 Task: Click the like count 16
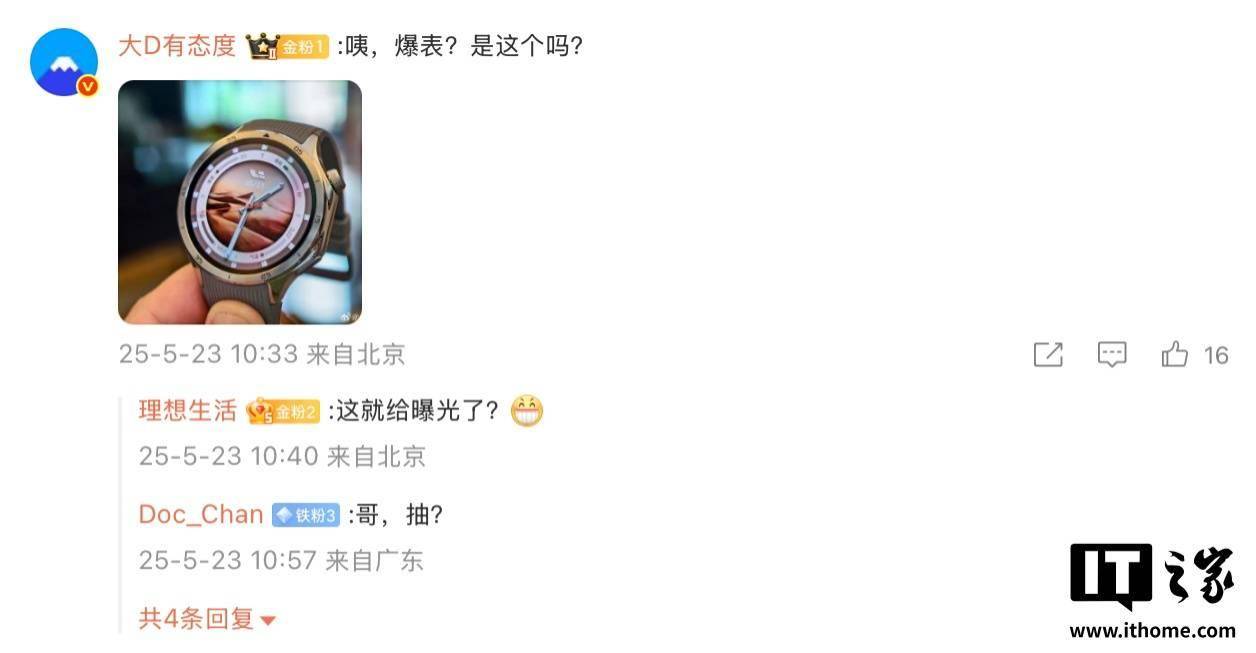(1216, 355)
